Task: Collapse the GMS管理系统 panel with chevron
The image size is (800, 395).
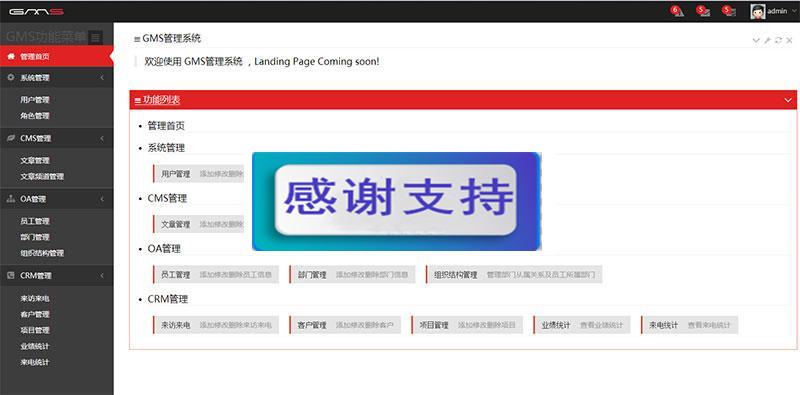Action: click(756, 40)
